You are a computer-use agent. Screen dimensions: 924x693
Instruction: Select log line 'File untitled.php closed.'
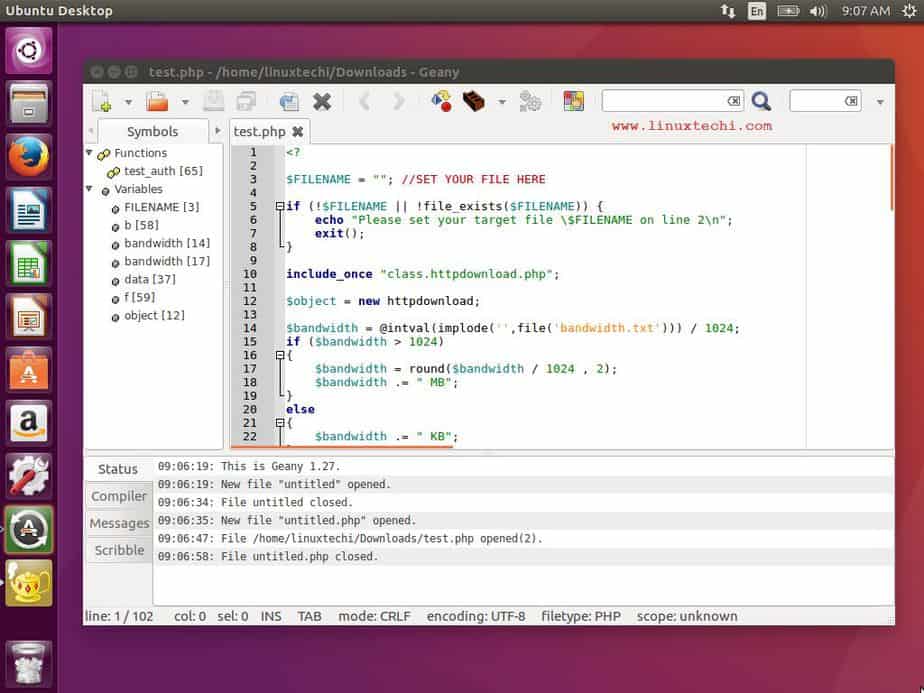pyautogui.click(x=523, y=556)
